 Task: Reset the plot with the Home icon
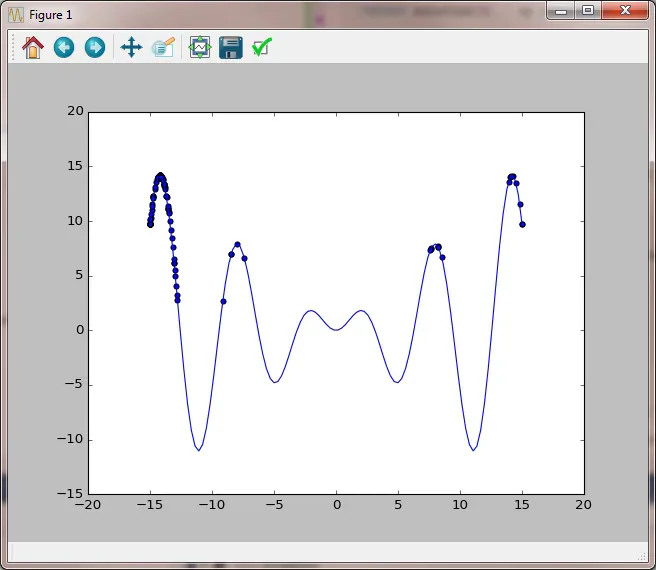tap(33, 47)
